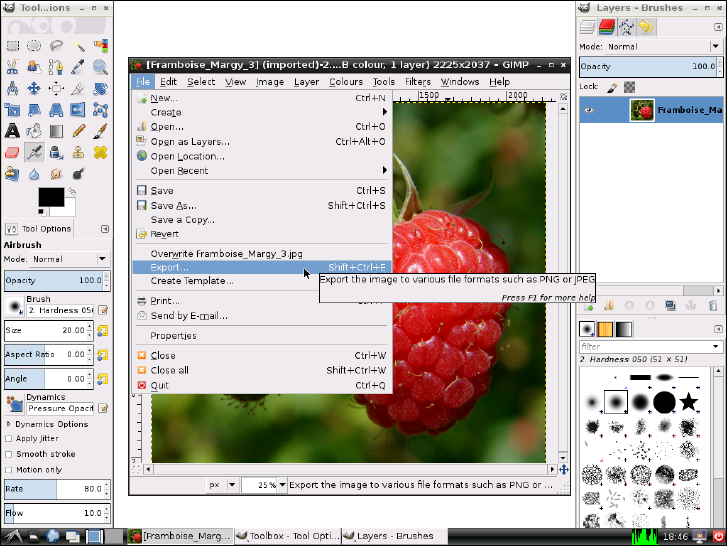727x546 pixels.
Task: Open the brush filter dropdown arrow
Action: 716,346
